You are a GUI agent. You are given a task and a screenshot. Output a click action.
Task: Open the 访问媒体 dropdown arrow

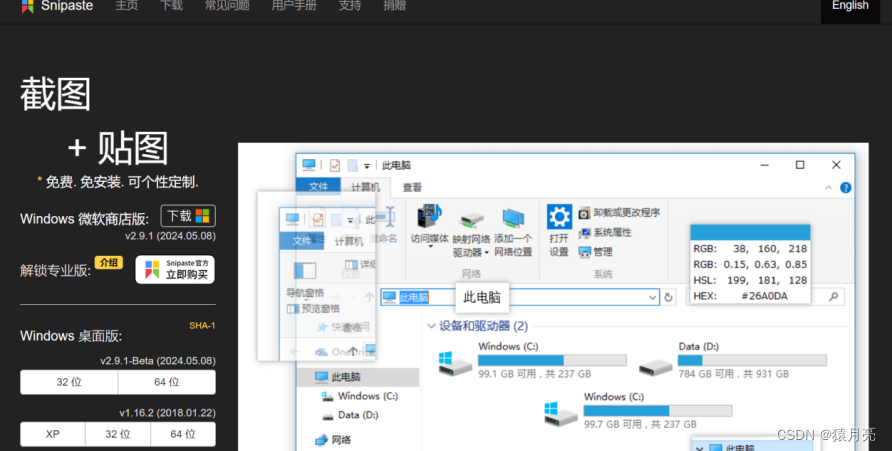coord(430,246)
